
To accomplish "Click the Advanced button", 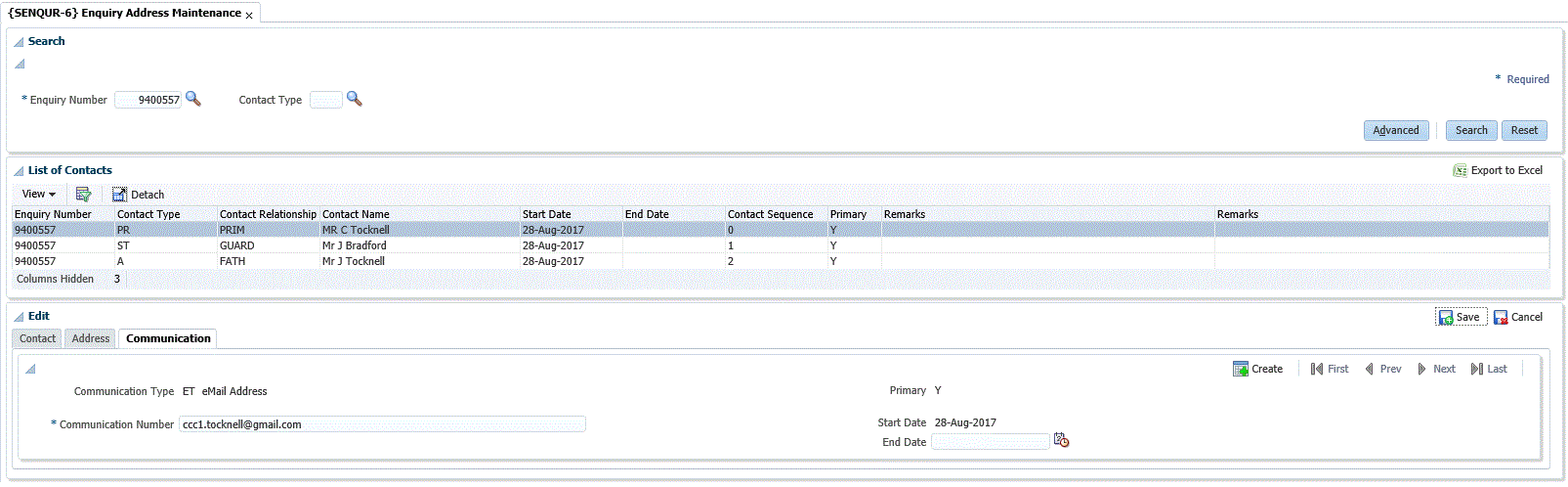I will [1396, 130].
